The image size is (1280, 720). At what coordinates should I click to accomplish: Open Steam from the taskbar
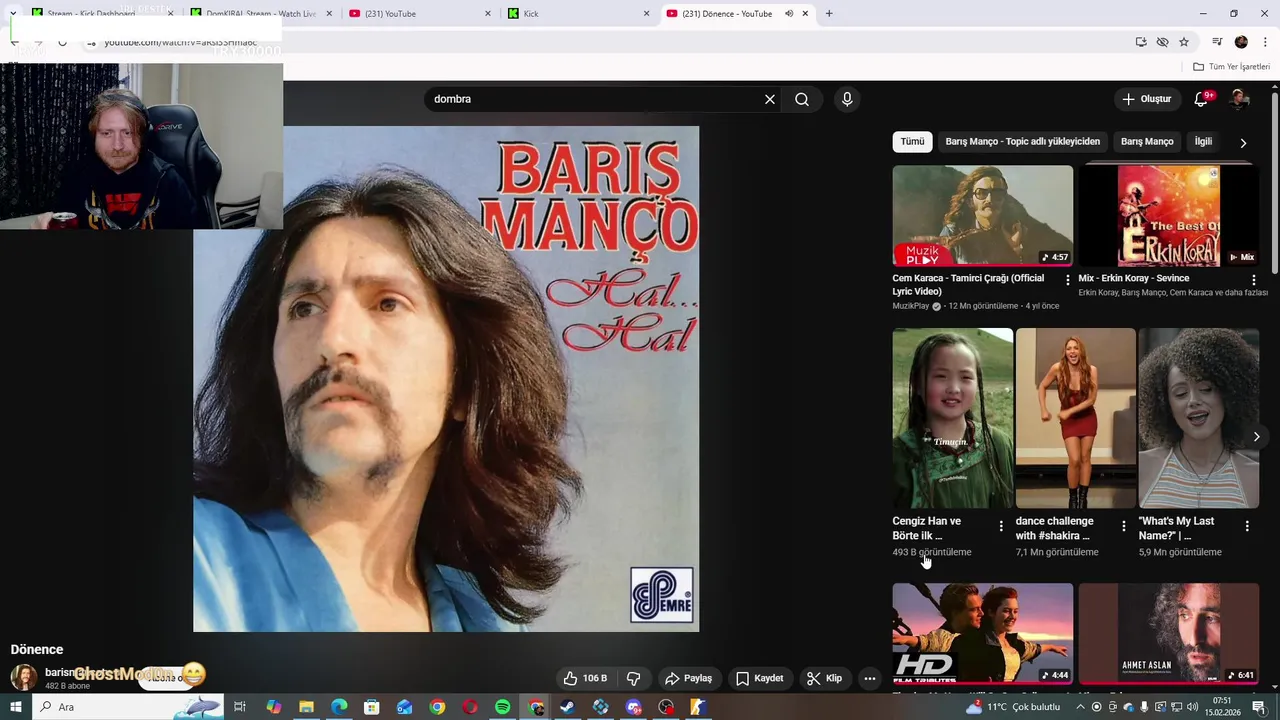click(x=568, y=707)
